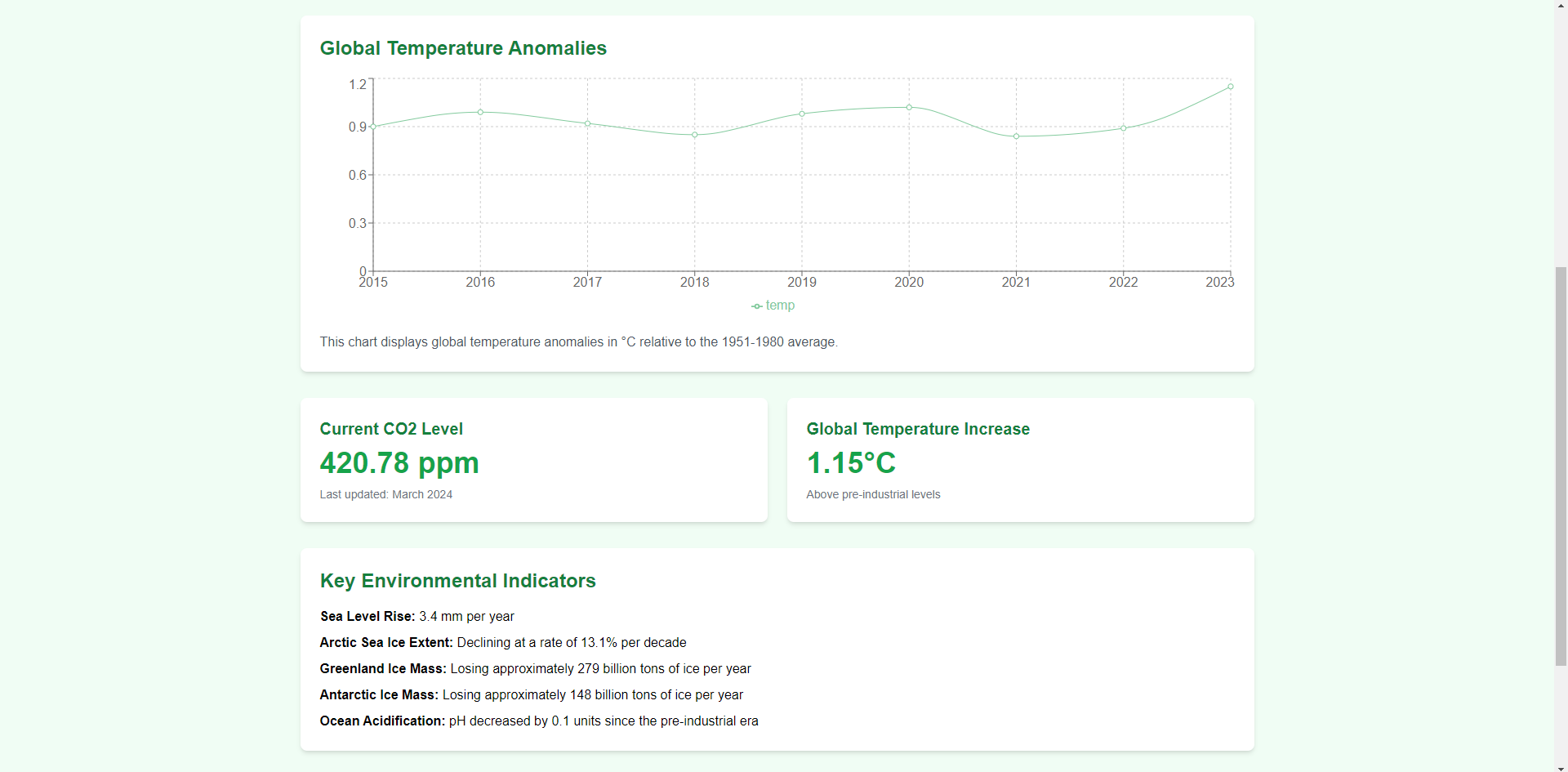Click the temp legend marker icon below the chart
This screenshot has width=1568, height=772.
pos(757,306)
